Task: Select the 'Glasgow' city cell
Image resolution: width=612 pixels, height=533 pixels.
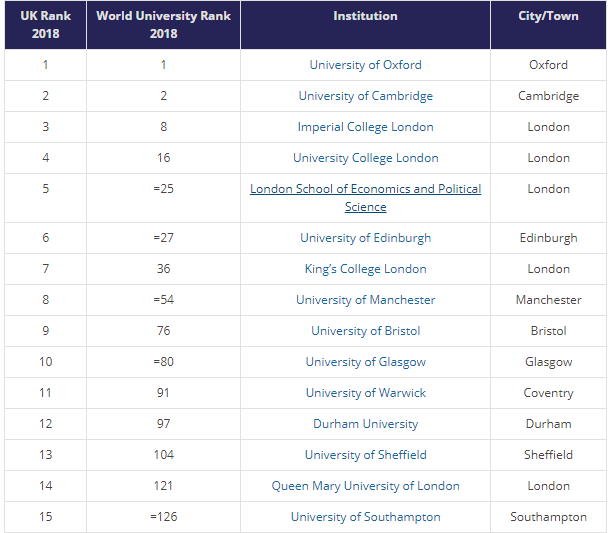Action: click(548, 362)
